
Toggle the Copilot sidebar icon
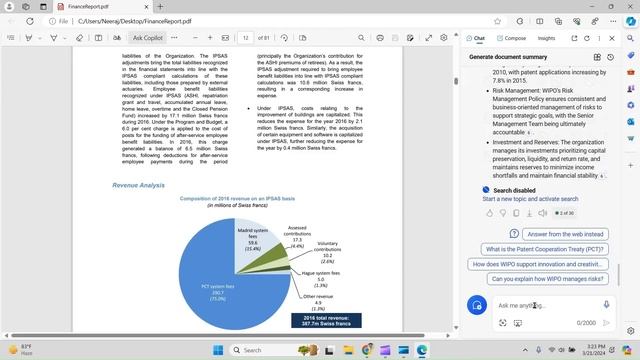(x=631, y=21)
